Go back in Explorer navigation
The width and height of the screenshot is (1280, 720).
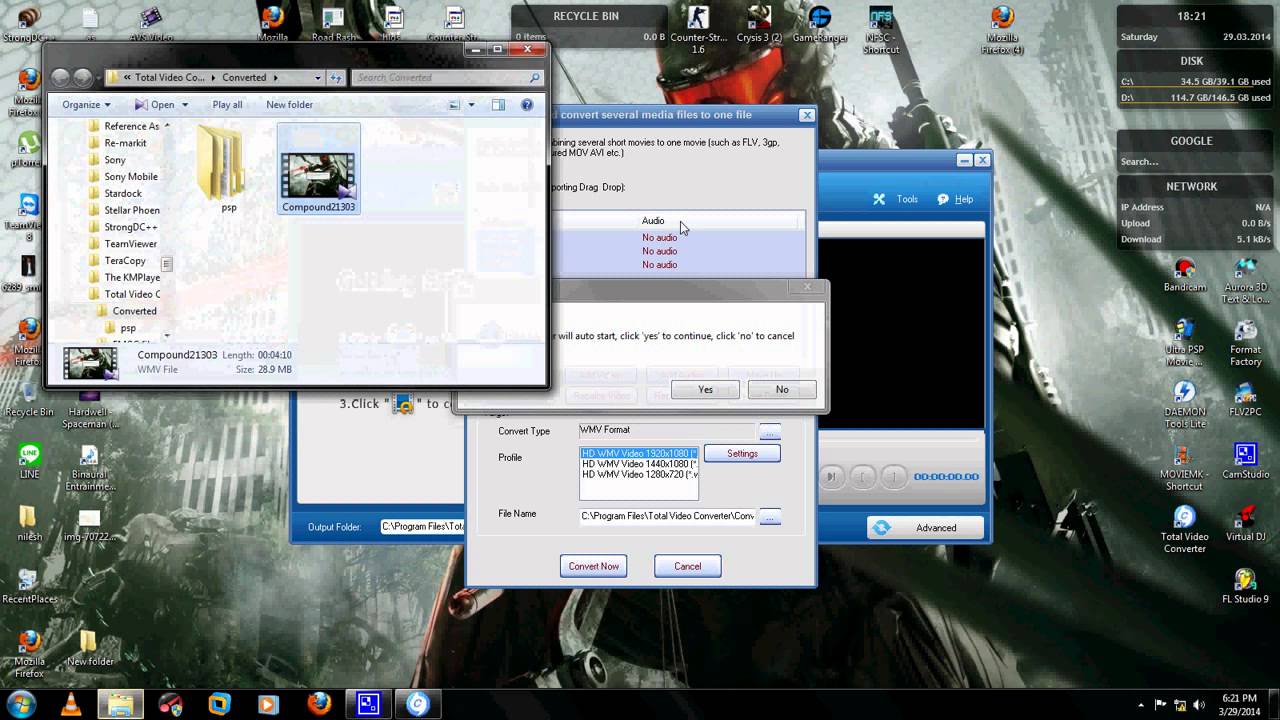(60, 77)
